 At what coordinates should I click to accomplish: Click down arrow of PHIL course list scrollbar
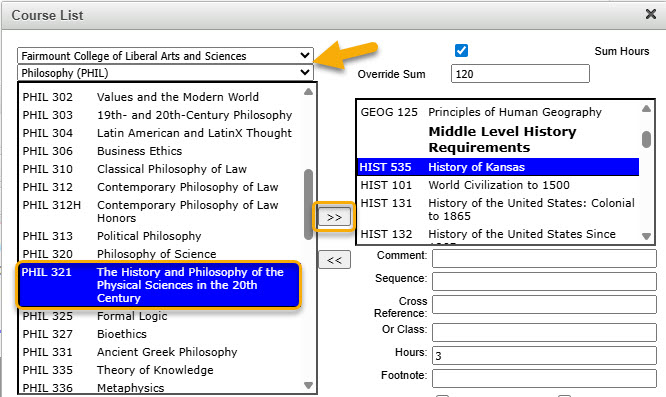coord(309,386)
